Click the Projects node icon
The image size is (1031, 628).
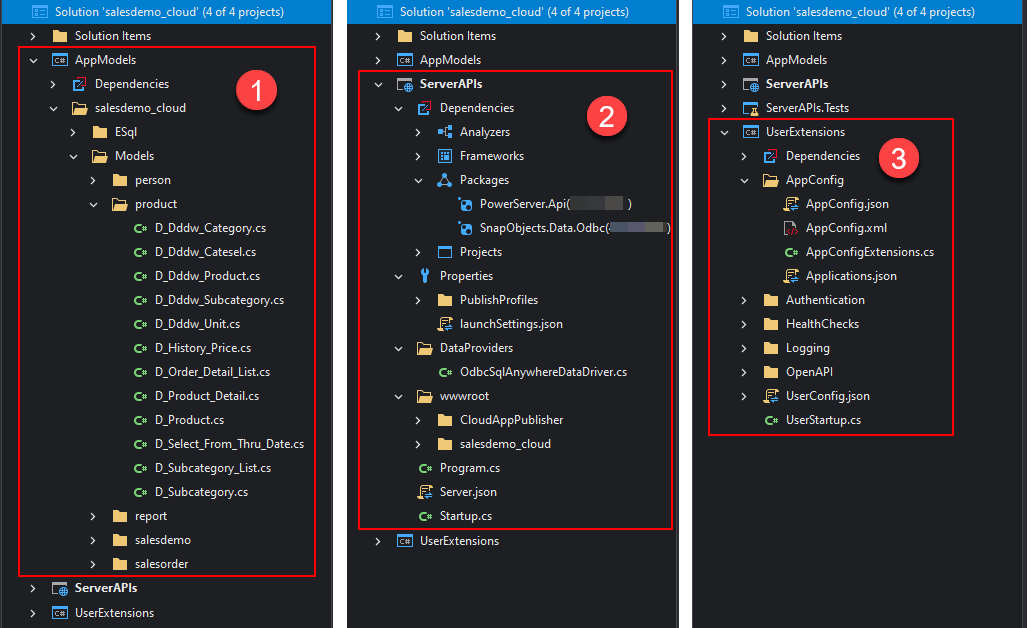pyautogui.click(x=445, y=252)
